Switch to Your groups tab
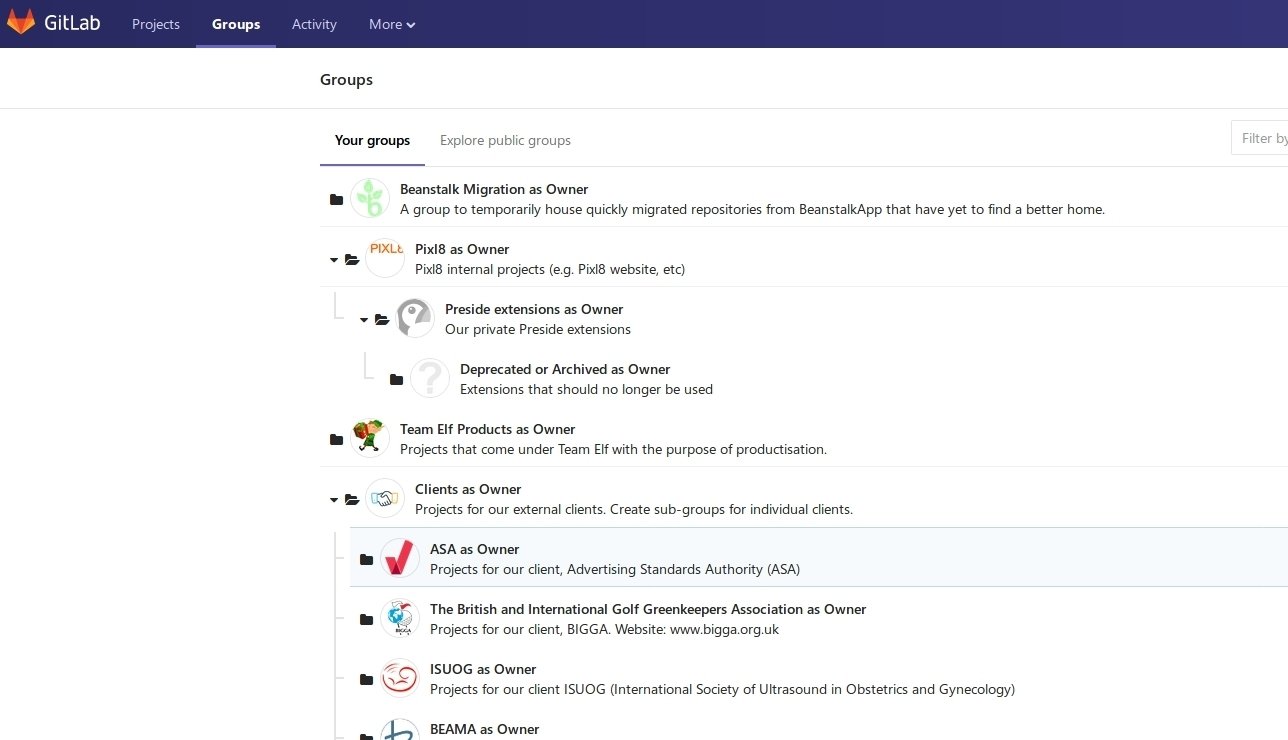 coord(372,140)
